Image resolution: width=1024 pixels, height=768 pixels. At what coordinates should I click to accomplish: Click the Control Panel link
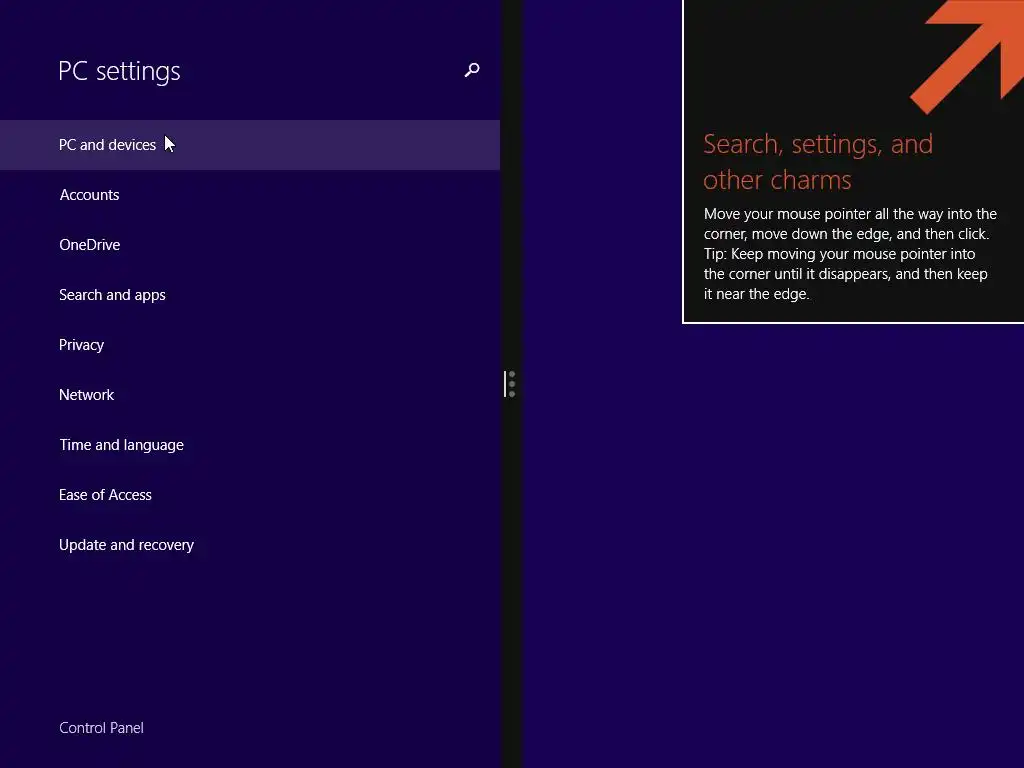(101, 728)
